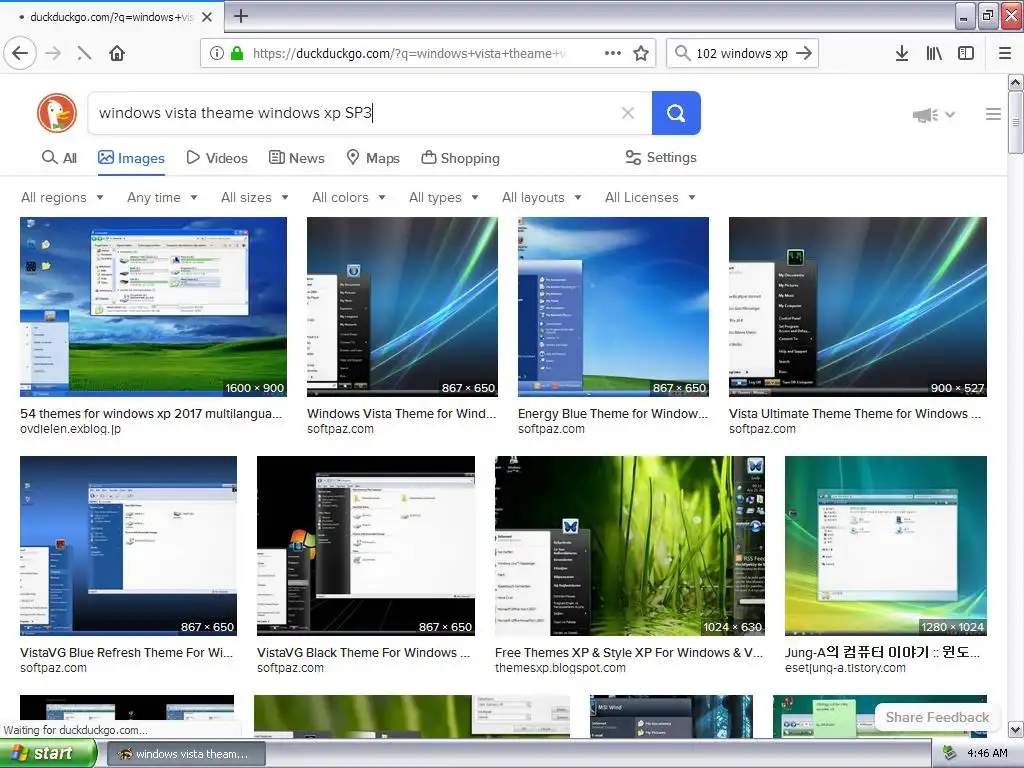This screenshot has width=1024, height=768.
Task: Switch to the Maps tab
Action: 373,158
